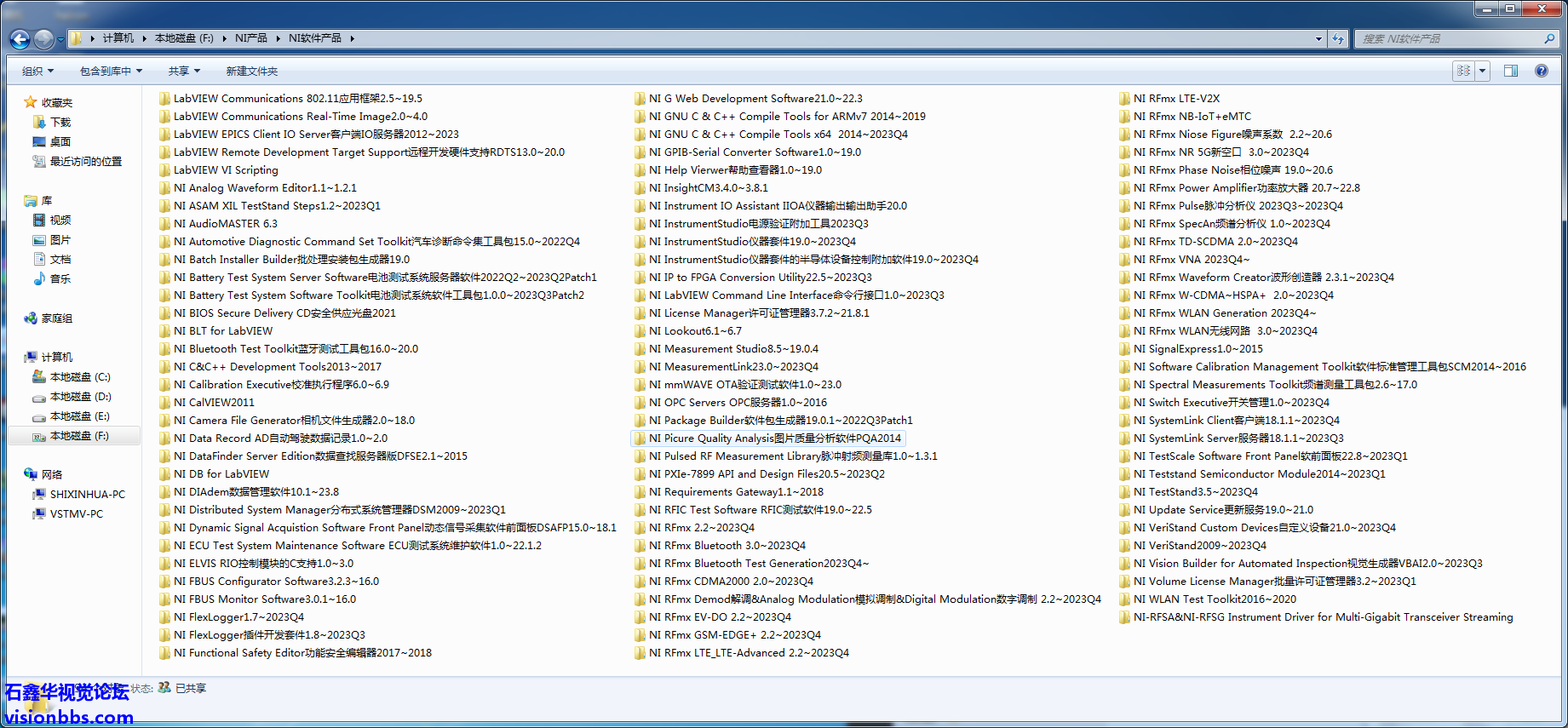Click the Help question mark icon
The height and width of the screenshot is (728, 1568).
[x=1541, y=71]
